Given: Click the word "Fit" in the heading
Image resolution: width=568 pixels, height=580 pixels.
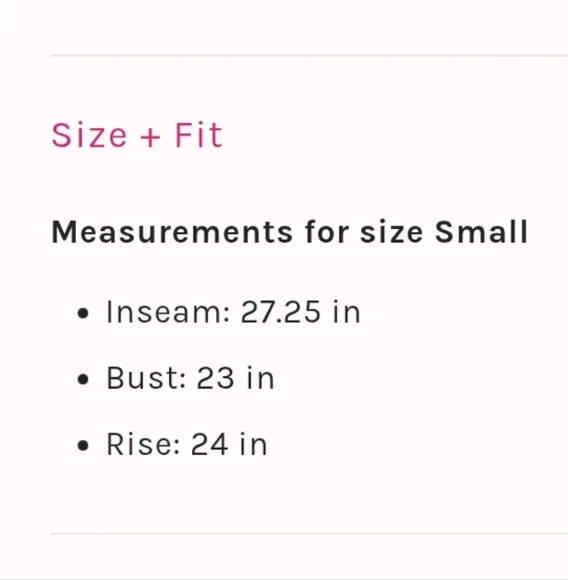Looking at the screenshot, I should pos(198,135).
